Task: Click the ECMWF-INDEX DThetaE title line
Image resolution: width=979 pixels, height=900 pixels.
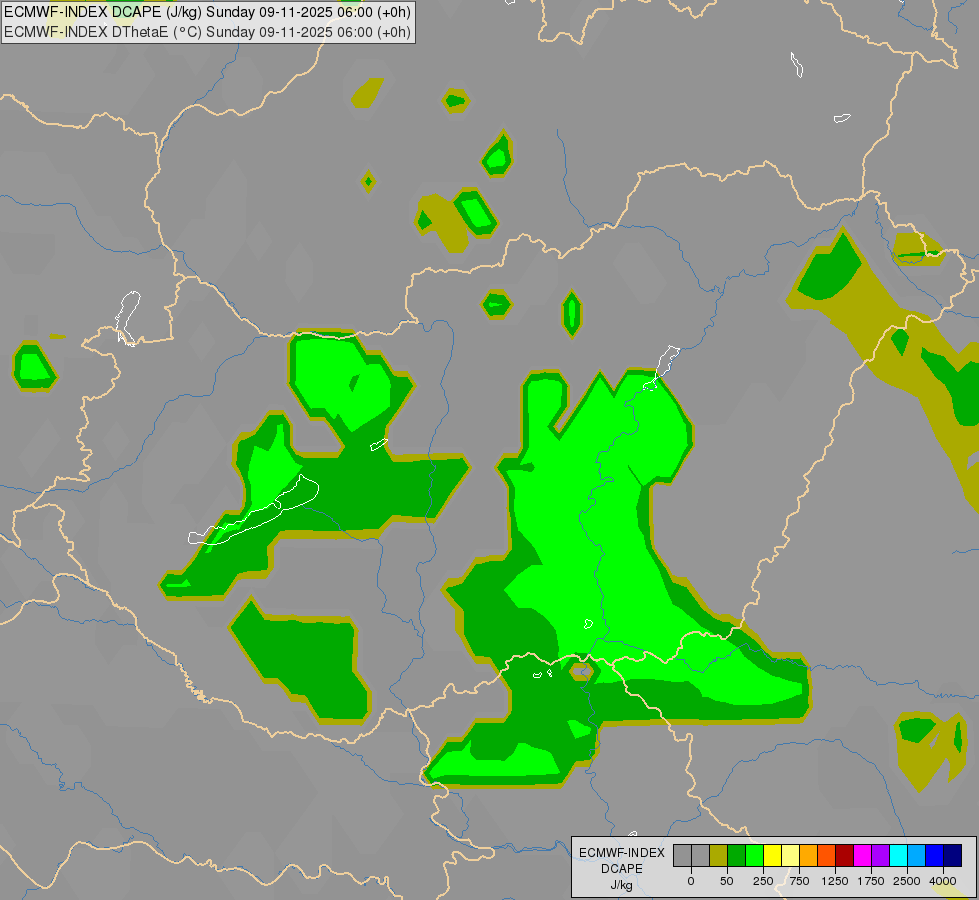Action: 207,32
